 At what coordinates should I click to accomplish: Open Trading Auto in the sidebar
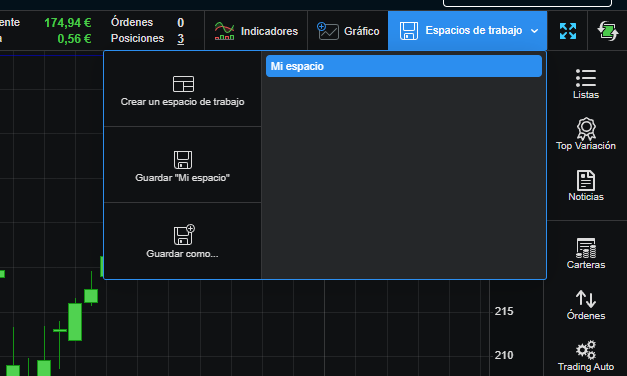coord(586,356)
